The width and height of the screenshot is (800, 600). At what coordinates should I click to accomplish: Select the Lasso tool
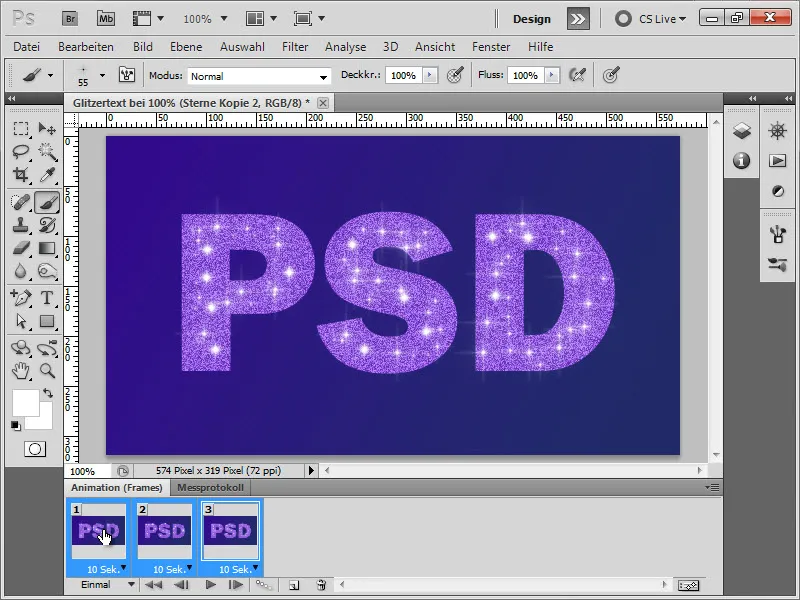[21, 152]
